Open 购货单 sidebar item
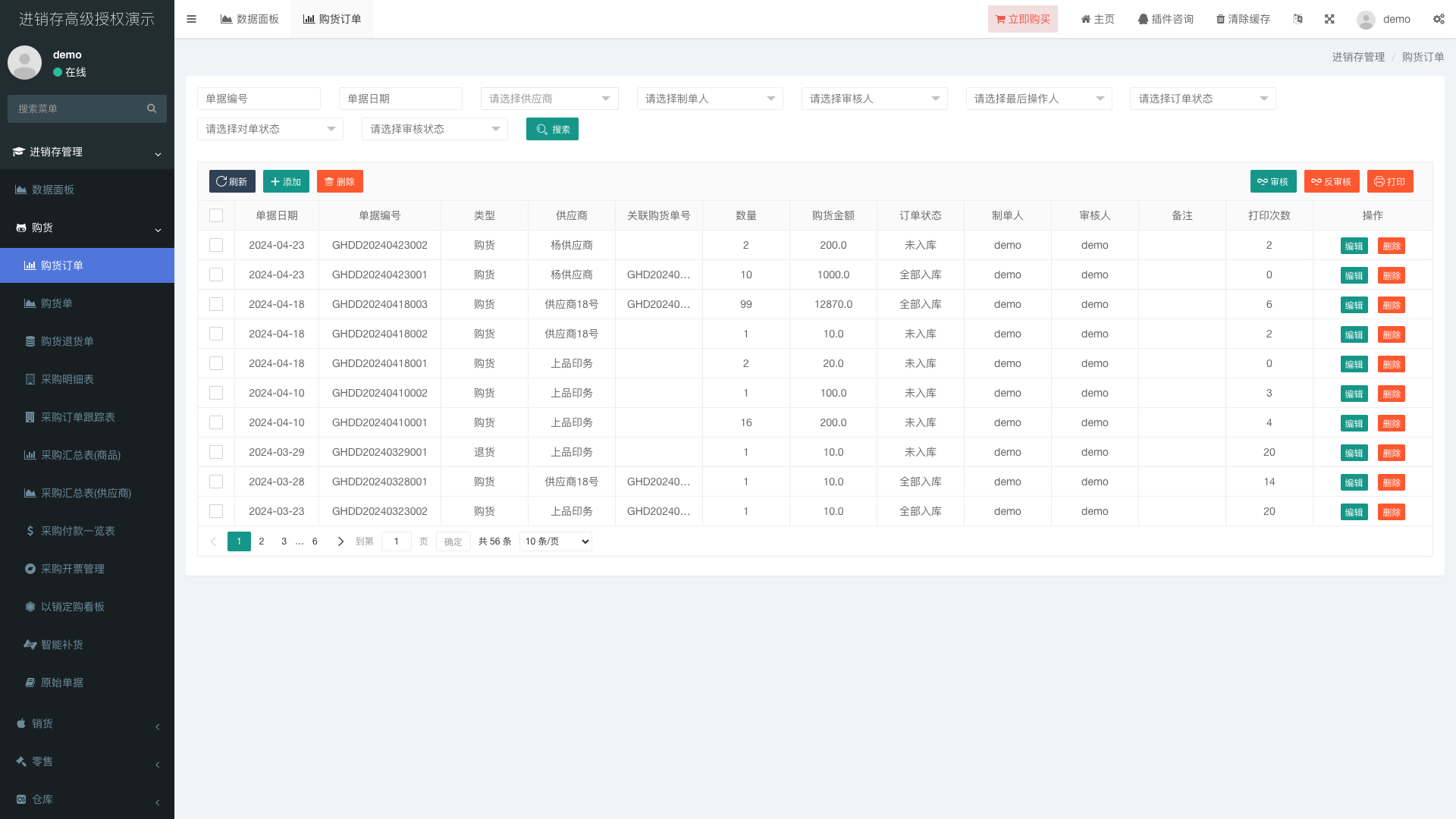Screen dimensions: 1456x819 [87, 303]
